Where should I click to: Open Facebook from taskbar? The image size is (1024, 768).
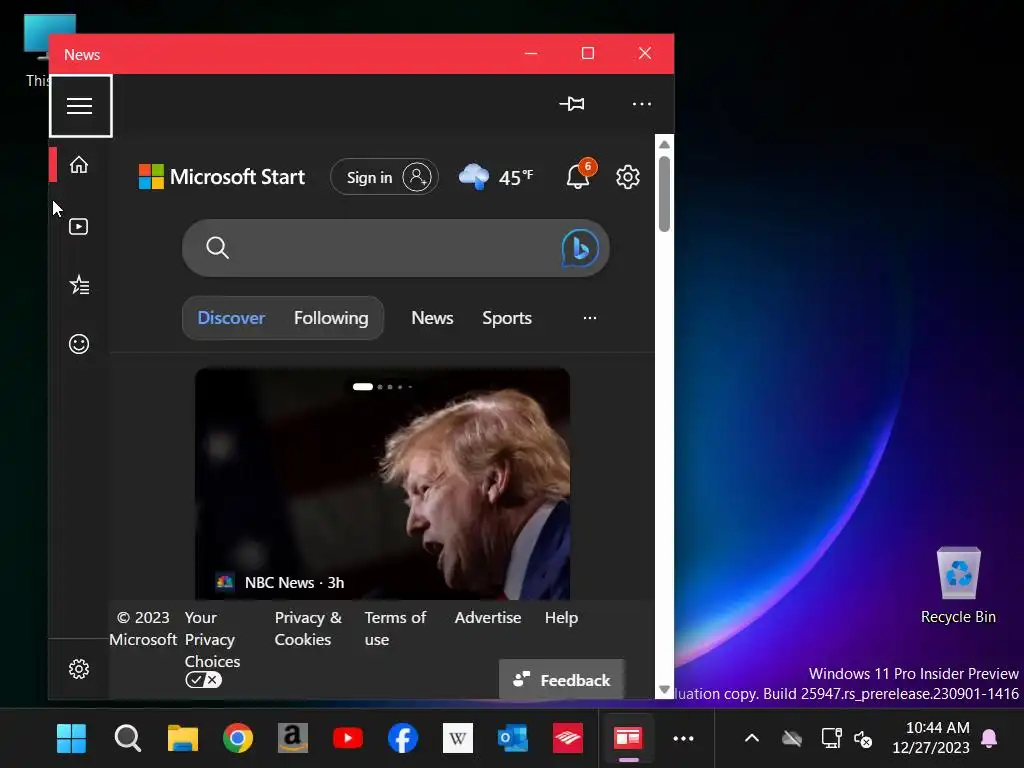point(403,739)
